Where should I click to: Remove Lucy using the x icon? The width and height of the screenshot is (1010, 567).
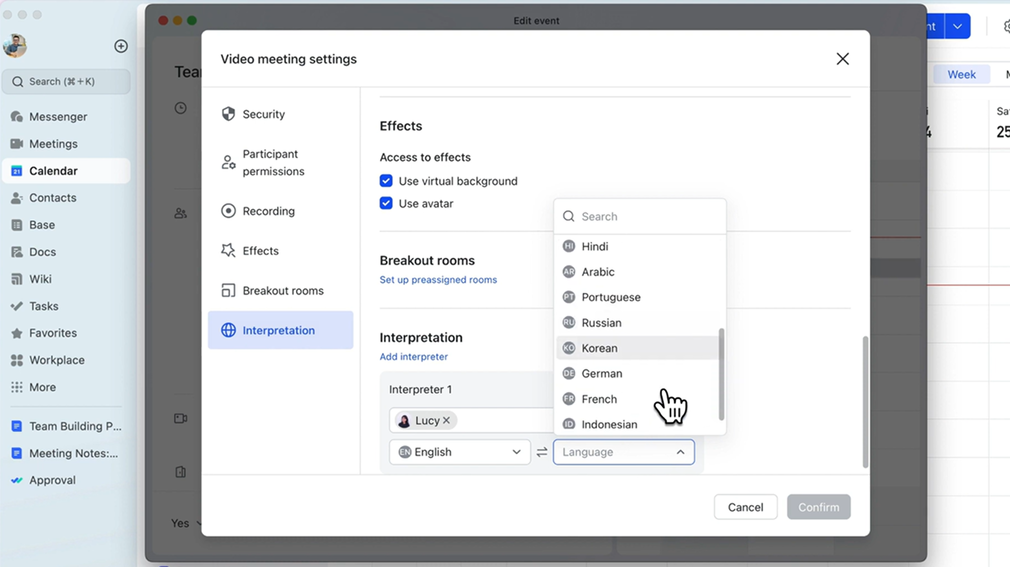point(447,421)
